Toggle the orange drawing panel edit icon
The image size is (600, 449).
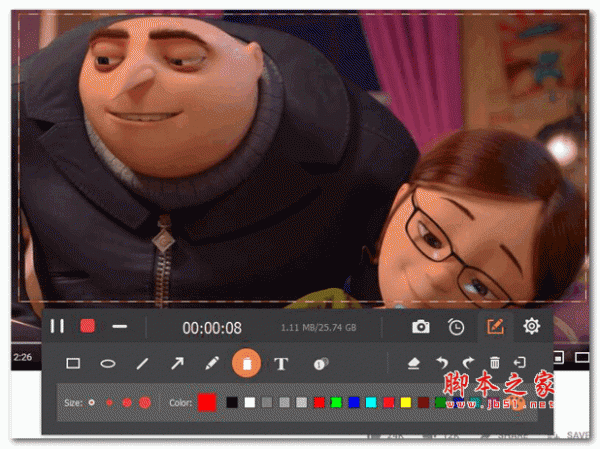click(x=495, y=327)
